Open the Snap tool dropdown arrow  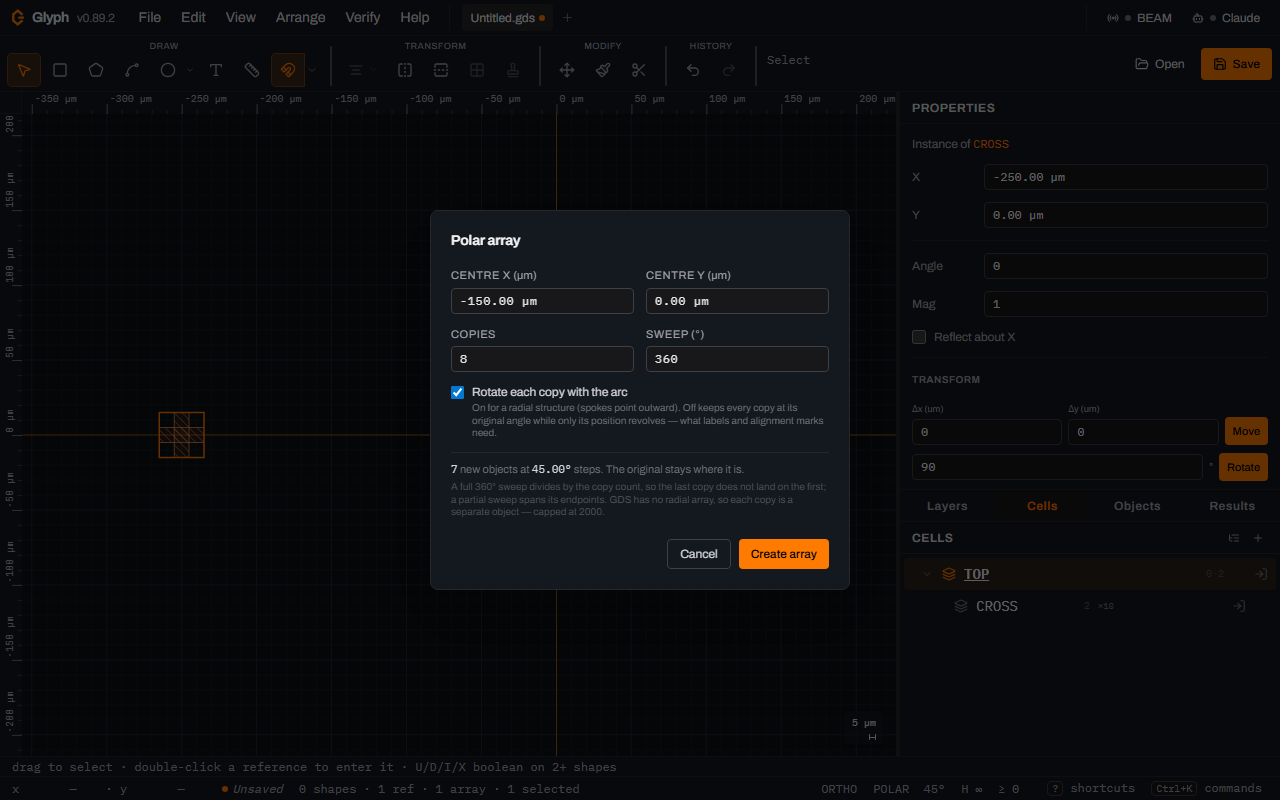click(x=312, y=70)
